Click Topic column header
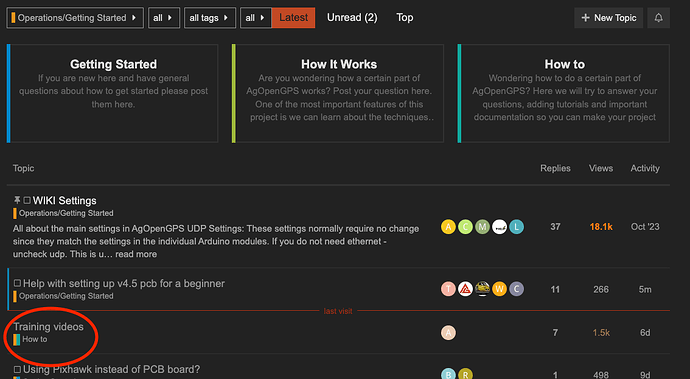The height and width of the screenshot is (379, 690). [x=23, y=168]
